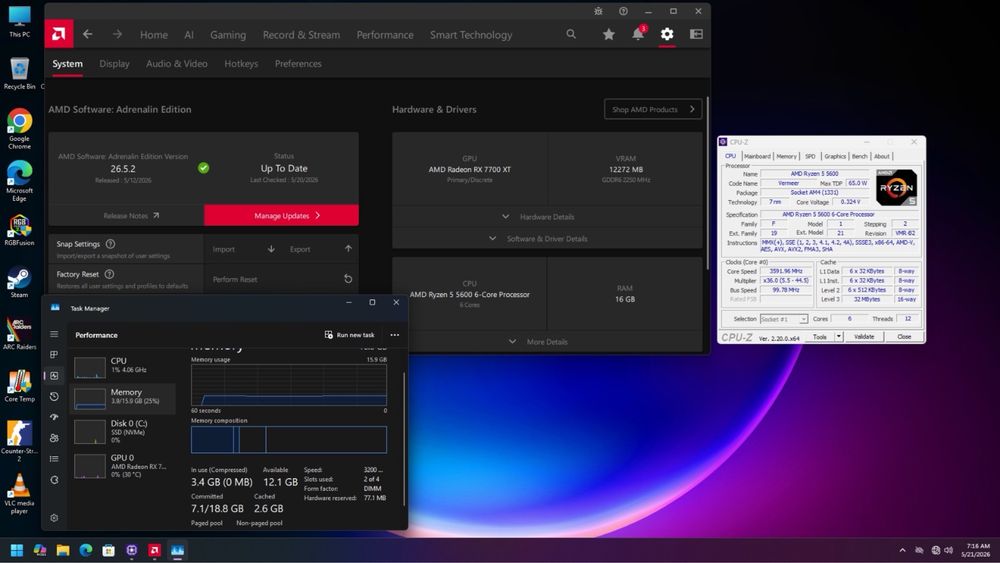The height and width of the screenshot is (563, 1000).
Task: Go forward with the AMD forward arrow
Action: click(x=117, y=34)
